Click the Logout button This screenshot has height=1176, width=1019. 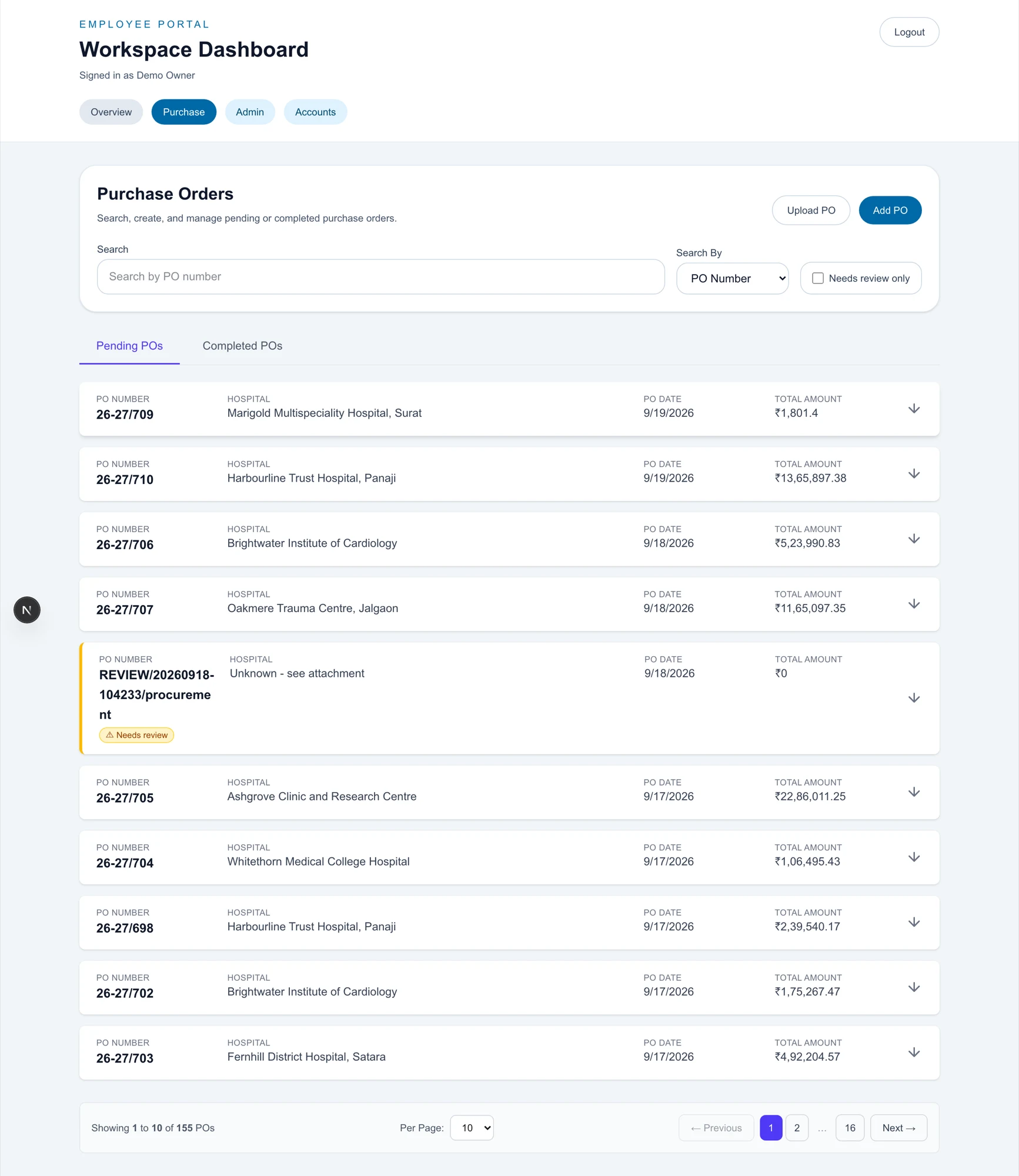point(909,32)
